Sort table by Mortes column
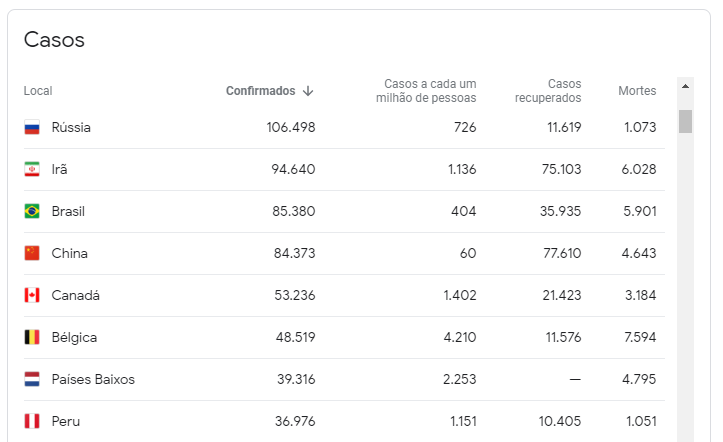The image size is (723, 442). 637,91
